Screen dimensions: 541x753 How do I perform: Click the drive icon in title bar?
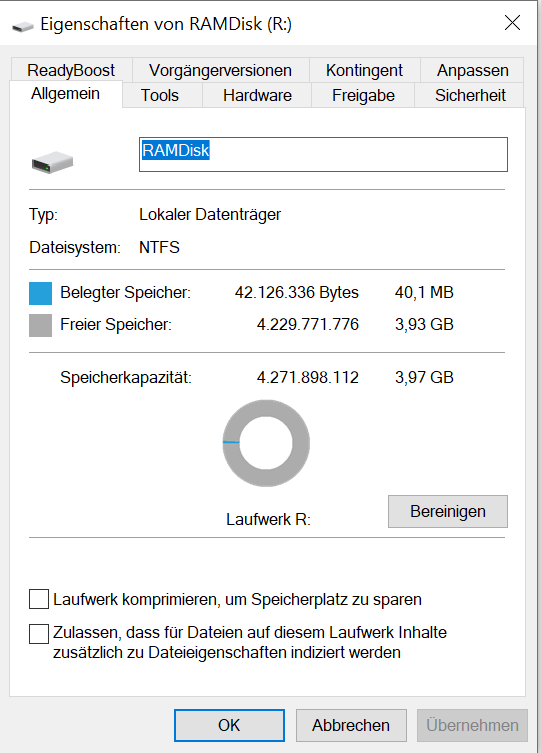tap(23, 26)
